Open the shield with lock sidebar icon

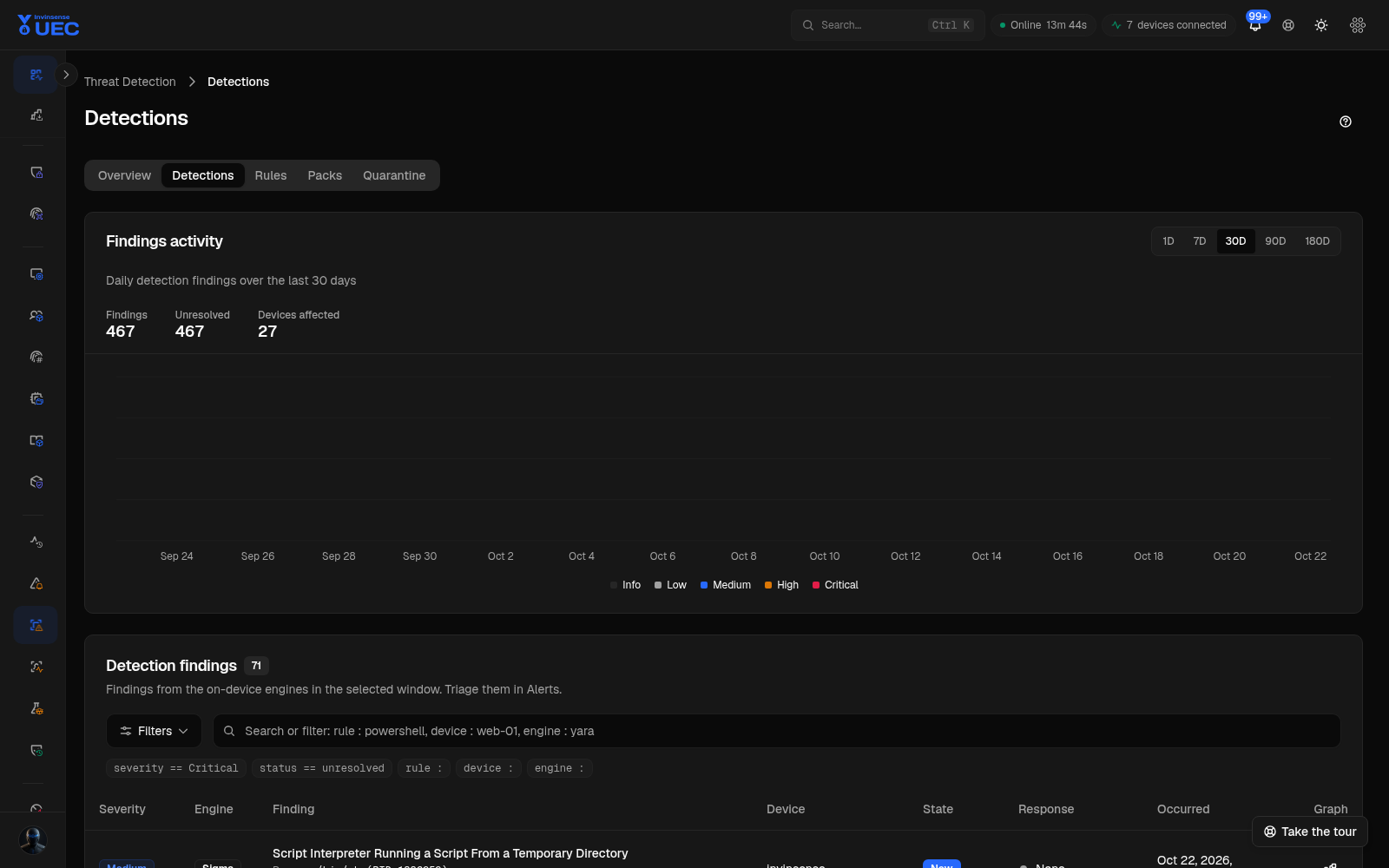coord(36,172)
